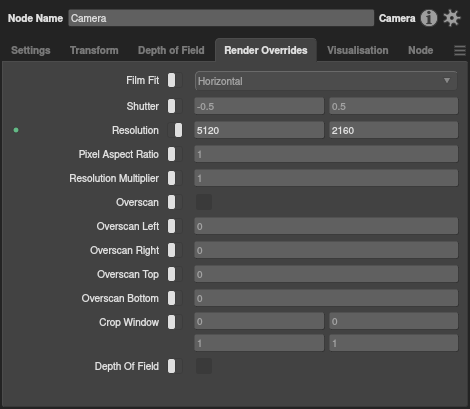
Task: Switch to the Transform tab
Action: pos(94,50)
